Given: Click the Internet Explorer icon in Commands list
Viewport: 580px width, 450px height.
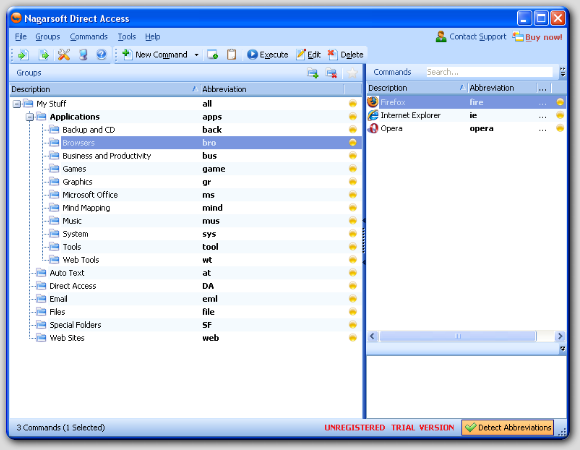Looking at the screenshot, I should point(373,115).
